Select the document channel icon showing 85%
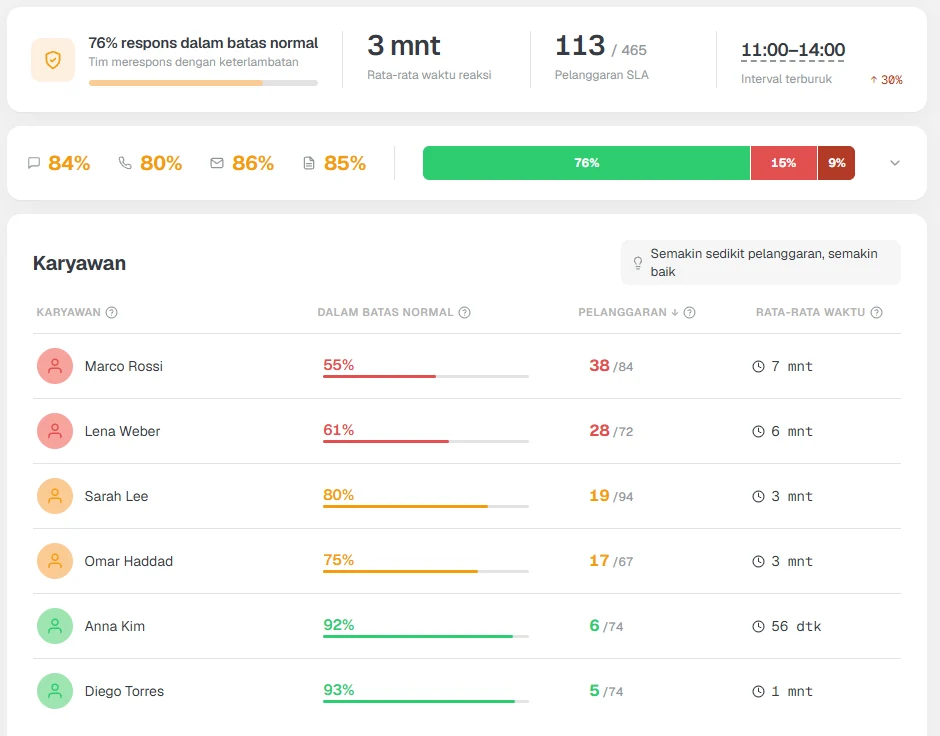Screen dimensions: 940x736 tap(309, 163)
